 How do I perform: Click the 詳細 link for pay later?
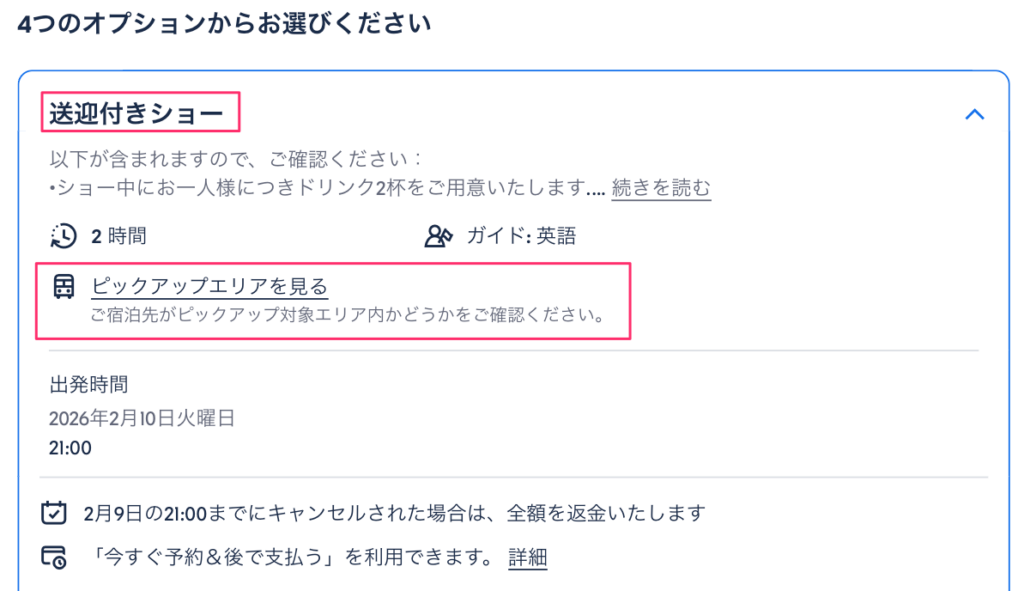point(527,557)
